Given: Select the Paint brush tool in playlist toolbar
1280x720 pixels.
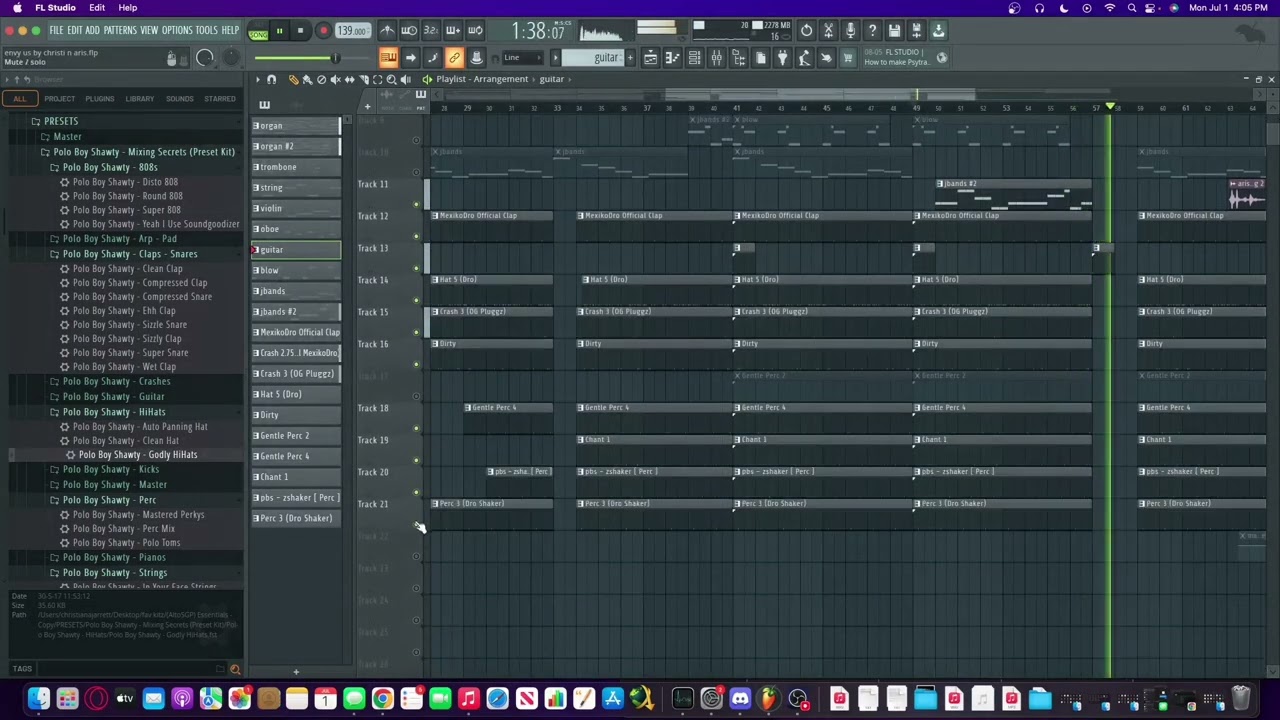Looking at the screenshot, I should tap(307, 79).
